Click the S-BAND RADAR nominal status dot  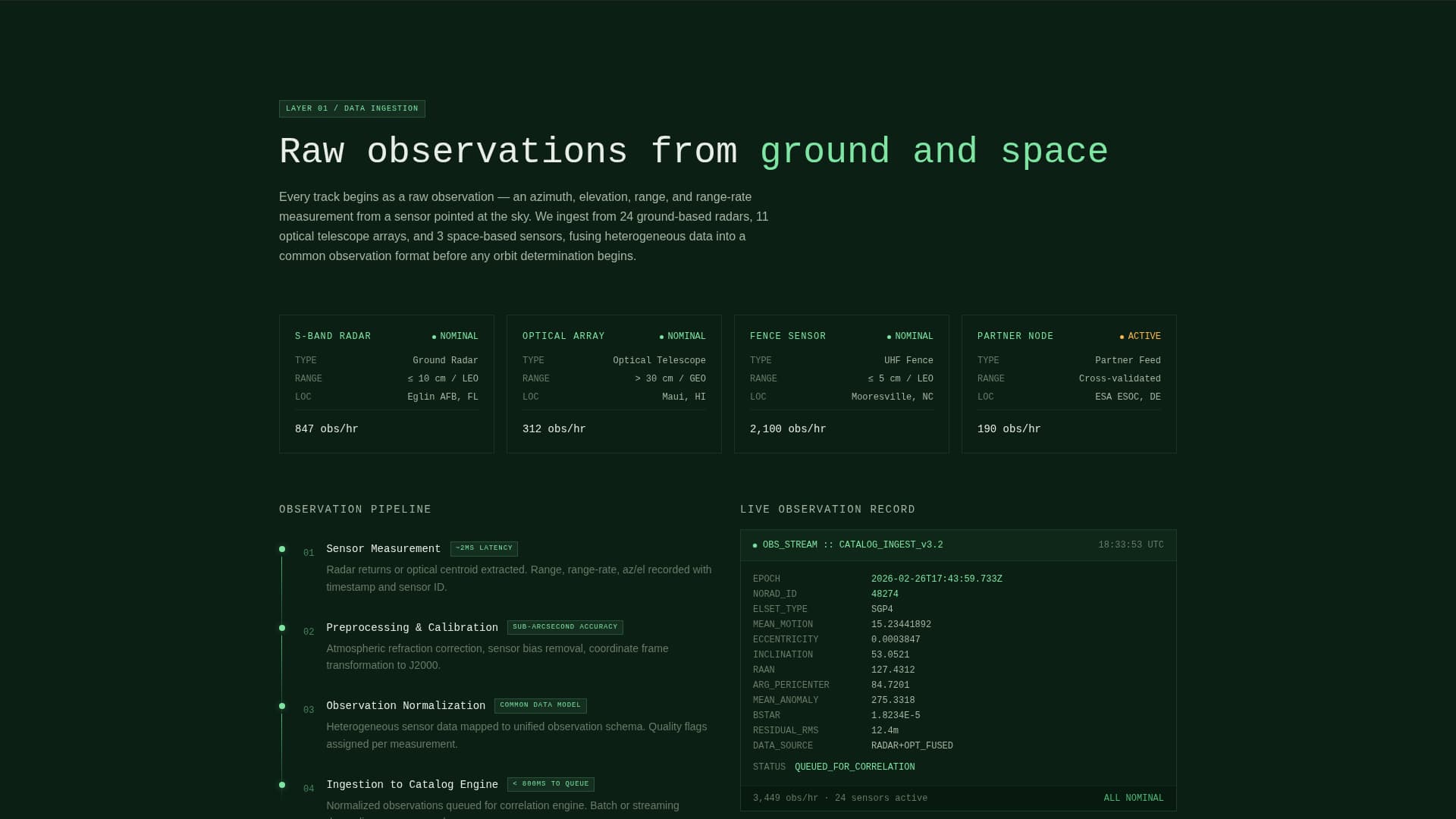click(434, 336)
